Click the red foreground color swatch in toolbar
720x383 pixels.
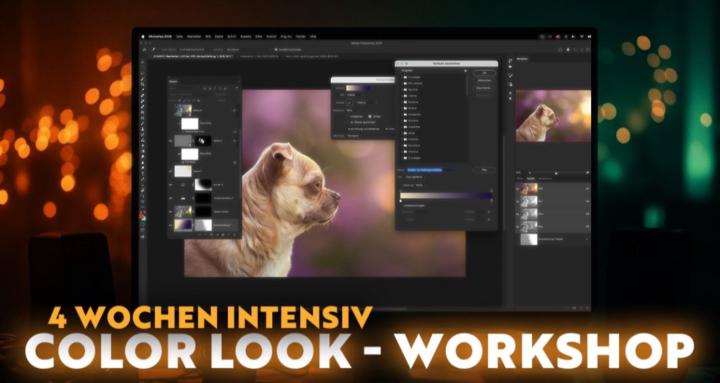(142, 217)
